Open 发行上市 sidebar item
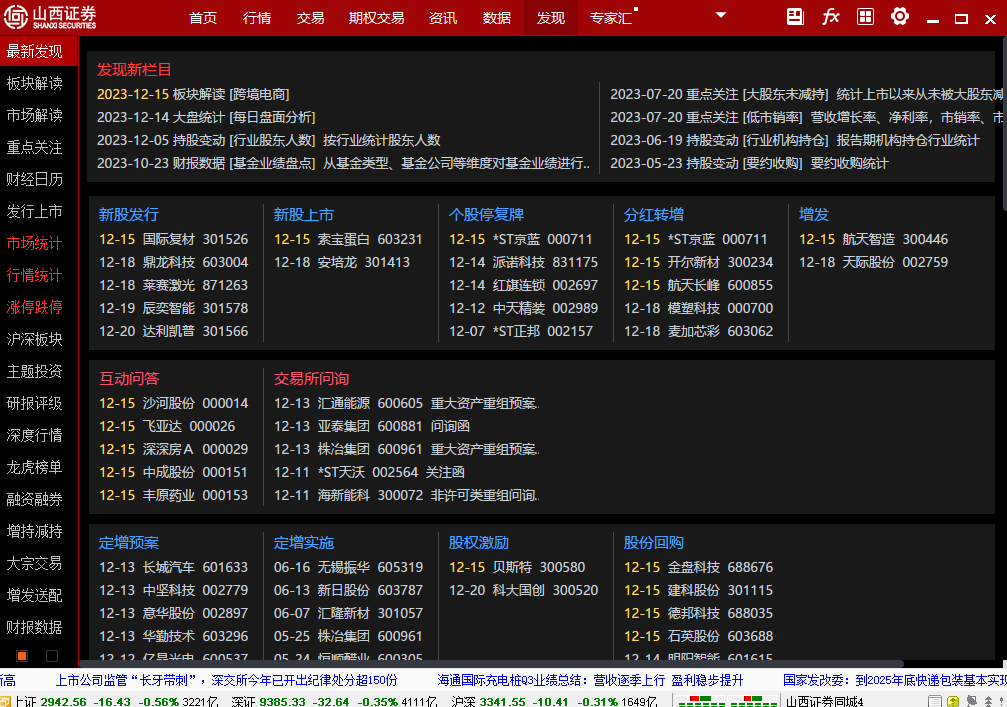 tap(35, 211)
